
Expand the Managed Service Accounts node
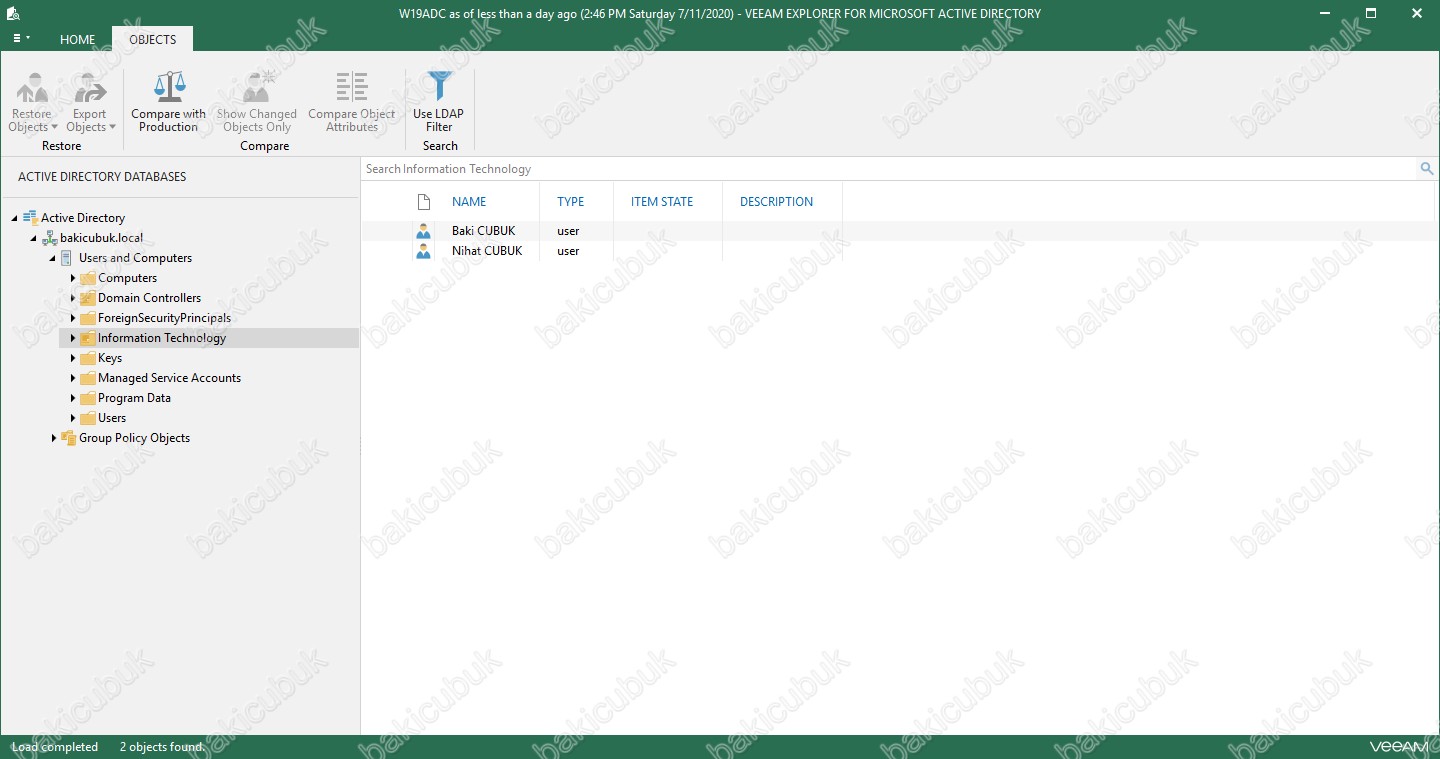point(73,378)
